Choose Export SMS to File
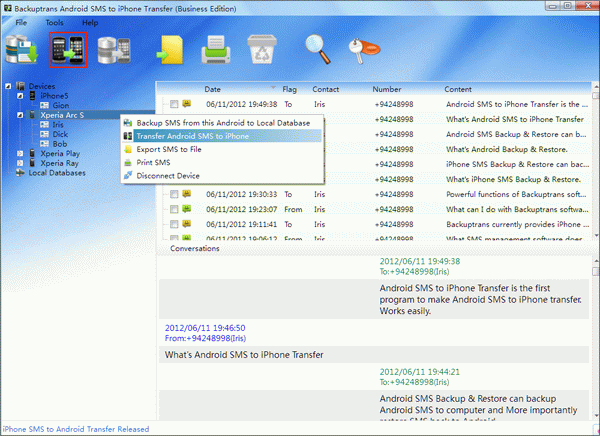This screenshot has height=436, width=600. (223, 149)
